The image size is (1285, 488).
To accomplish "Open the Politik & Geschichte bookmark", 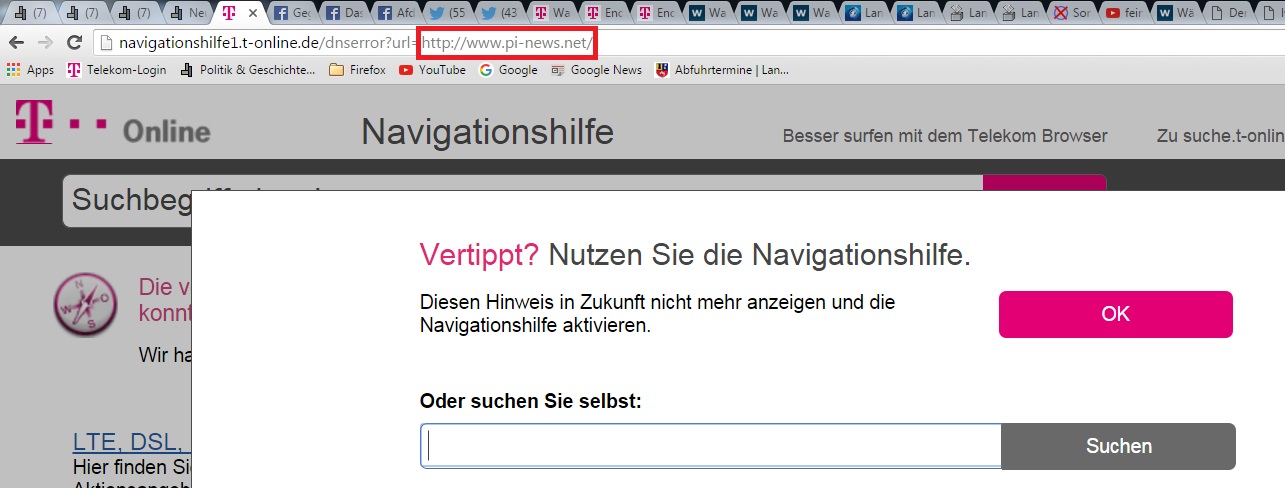I will coord(247,70).
